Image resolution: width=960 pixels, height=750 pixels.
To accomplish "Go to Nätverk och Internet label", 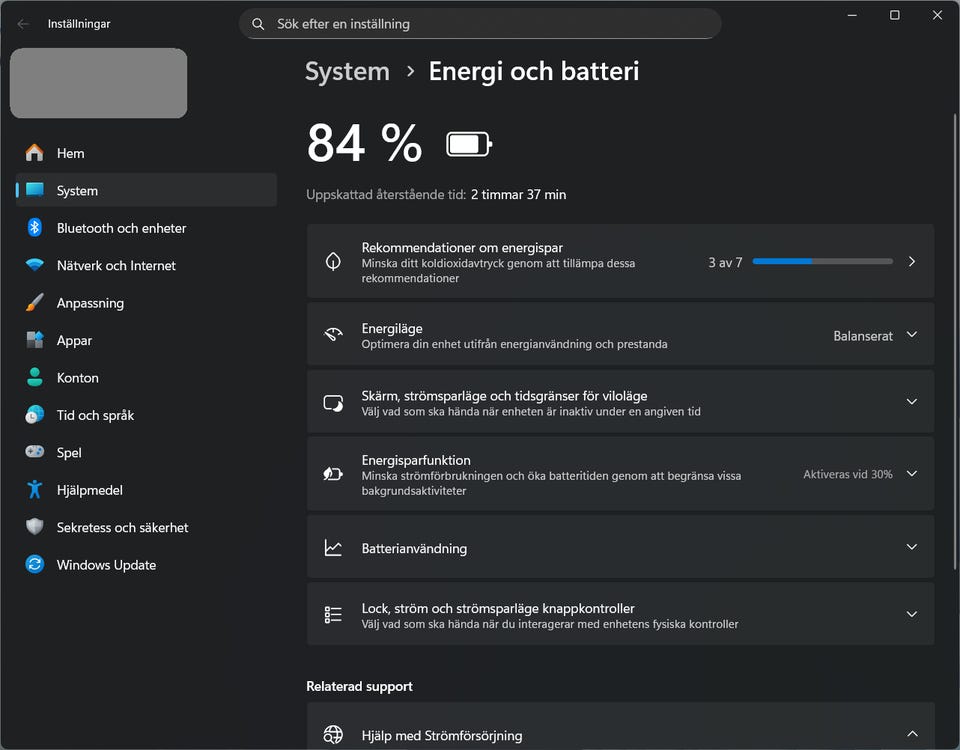I will 116,265.
